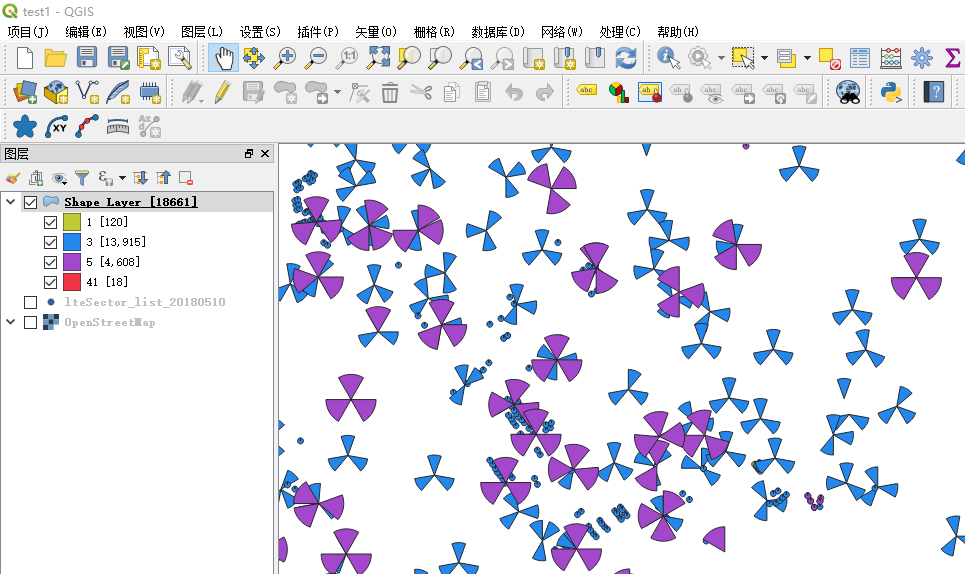Toggle editing with the pencil icon
The height and width of the screenshot is (574, 965).
(222, 92)
